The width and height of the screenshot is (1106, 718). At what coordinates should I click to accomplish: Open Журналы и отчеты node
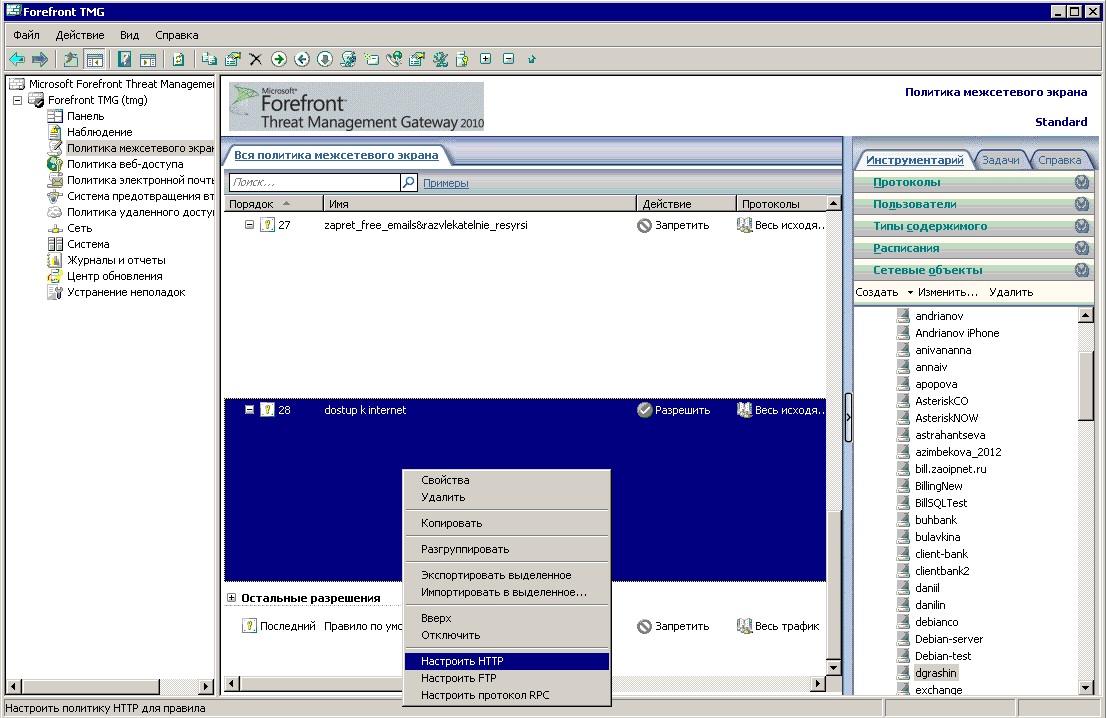point(116,260)
